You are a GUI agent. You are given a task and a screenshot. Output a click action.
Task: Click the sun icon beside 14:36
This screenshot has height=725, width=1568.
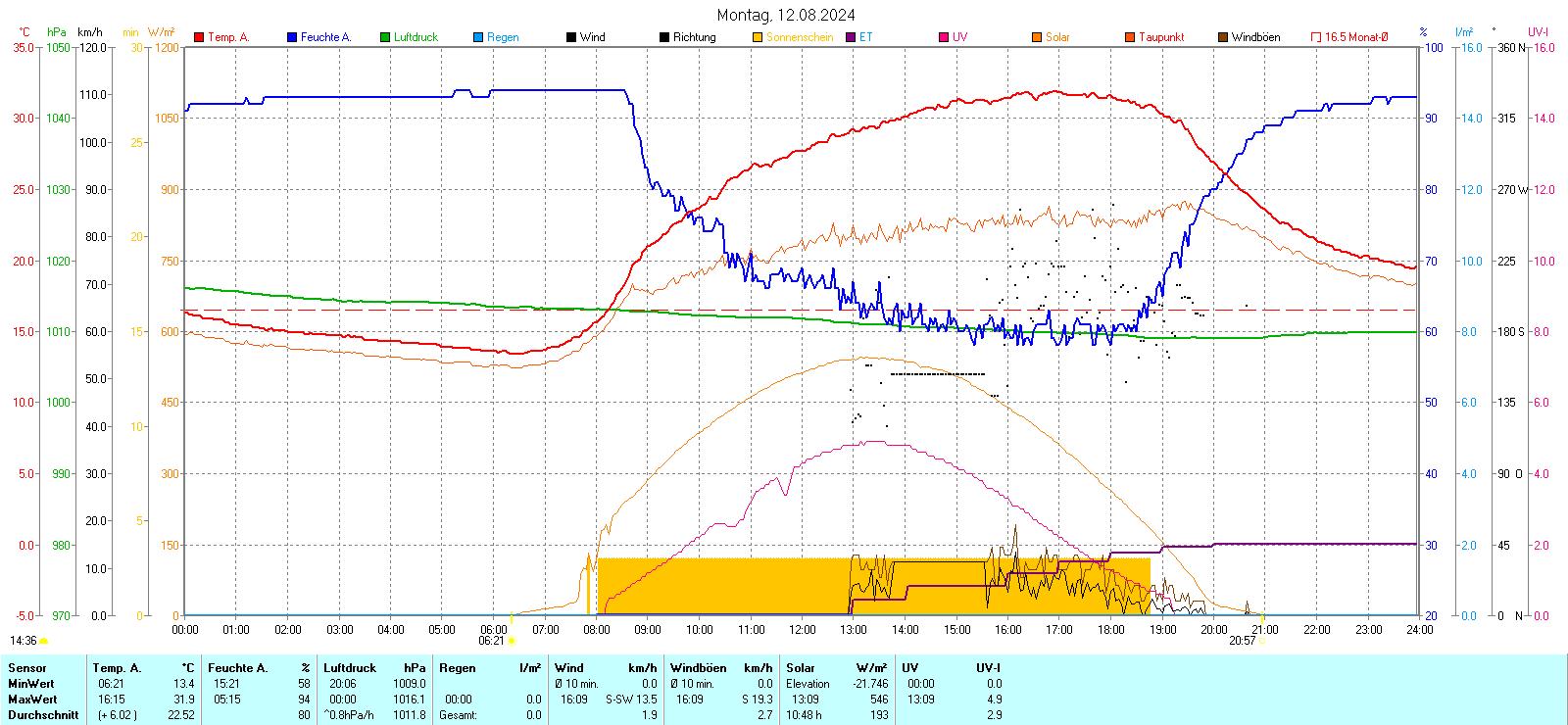(44, 641)
